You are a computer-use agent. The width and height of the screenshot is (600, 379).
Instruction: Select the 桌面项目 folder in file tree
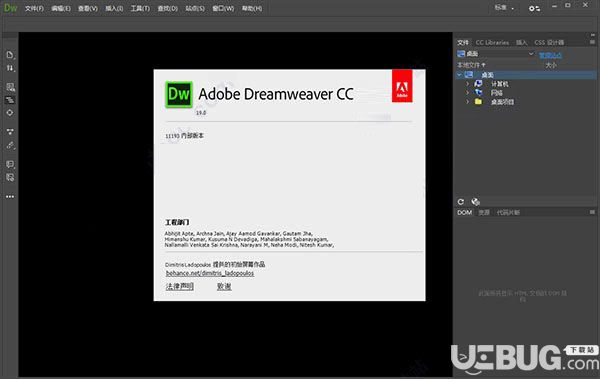502,102
